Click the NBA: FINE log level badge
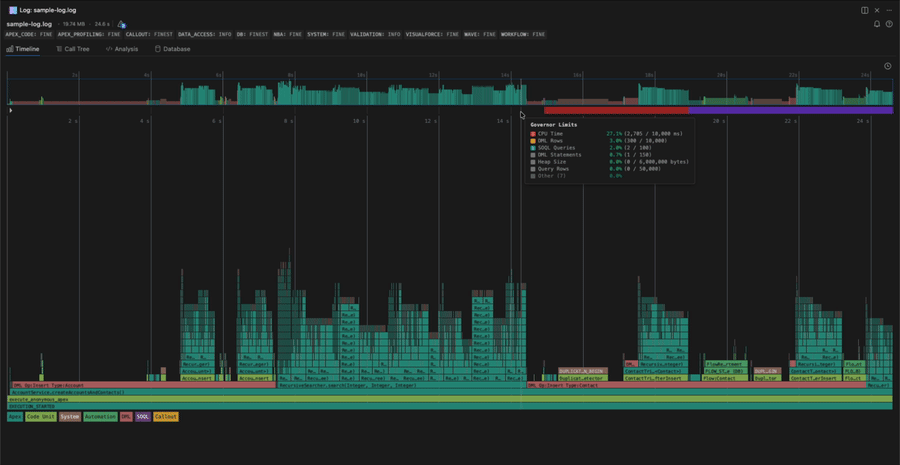 (x=288, y=34)
